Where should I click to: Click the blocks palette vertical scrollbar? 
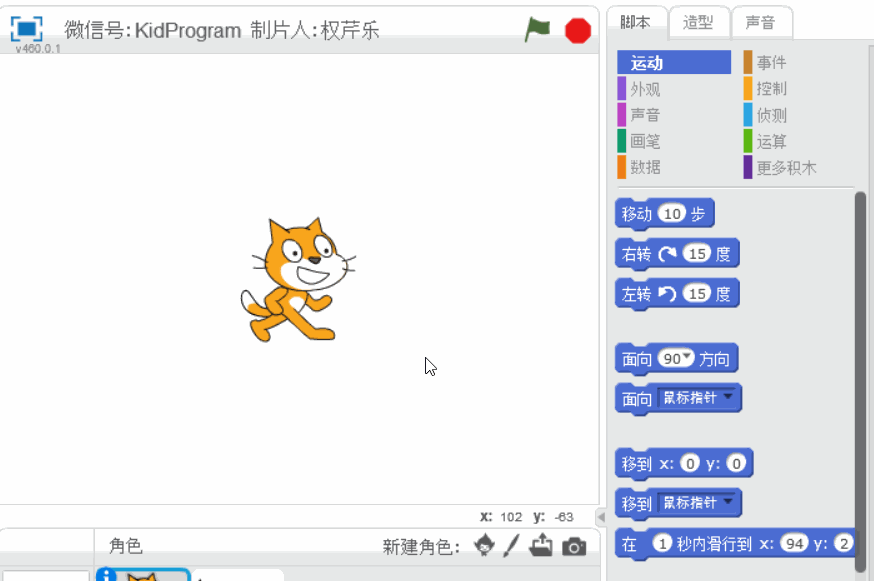tap(860, 381)
